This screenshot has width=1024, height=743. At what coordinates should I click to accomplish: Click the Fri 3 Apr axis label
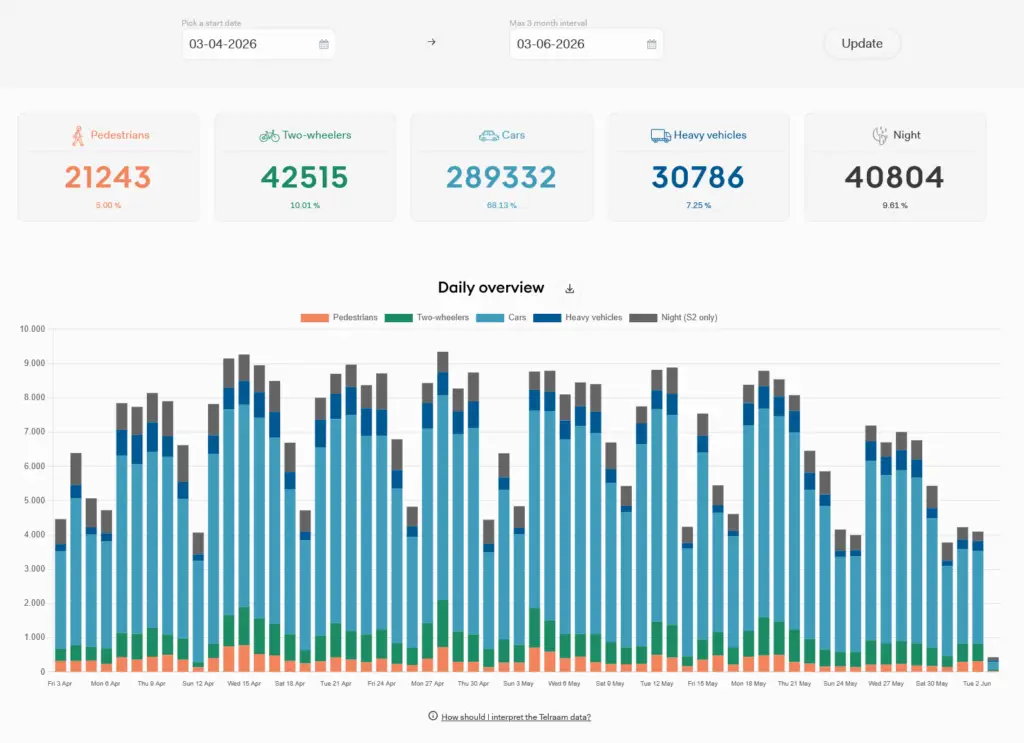[x=59, y=684]
